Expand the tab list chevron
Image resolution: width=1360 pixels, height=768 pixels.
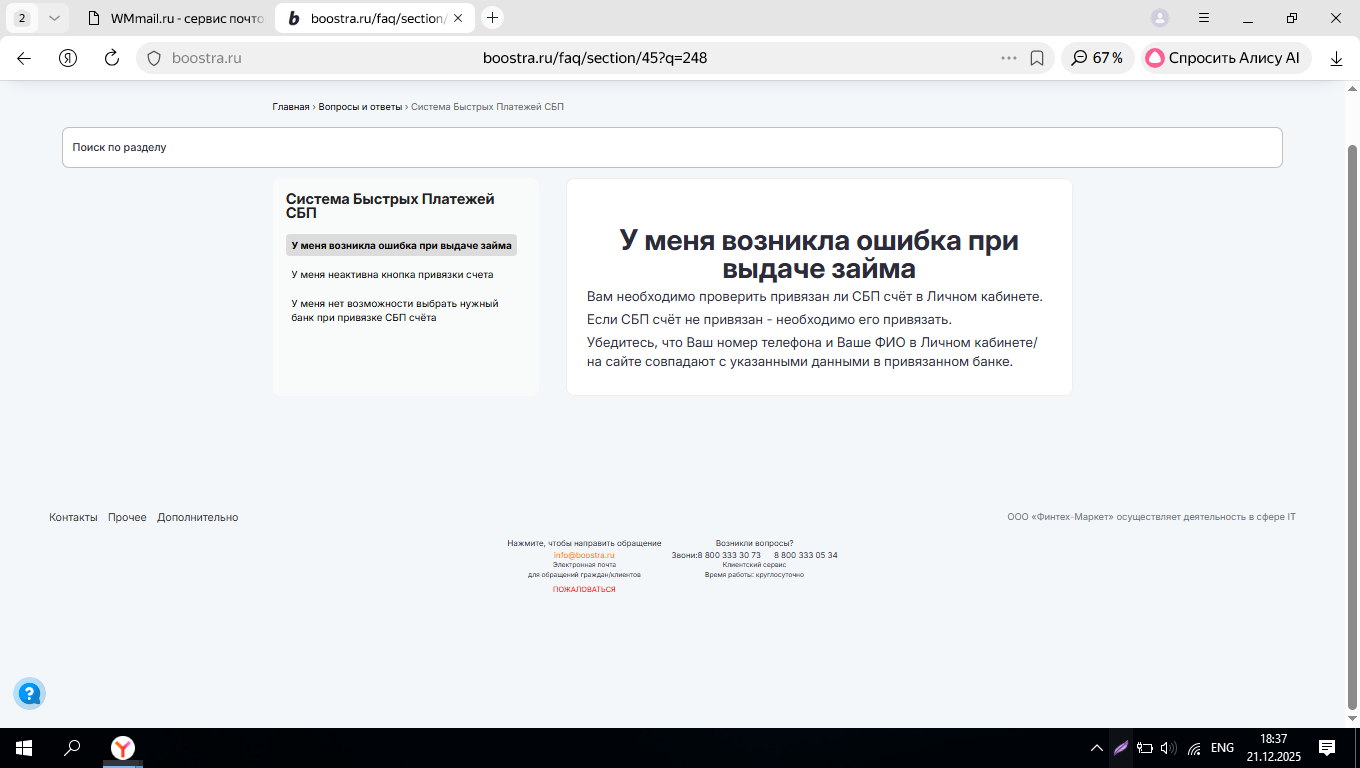[x=54, y=18]
